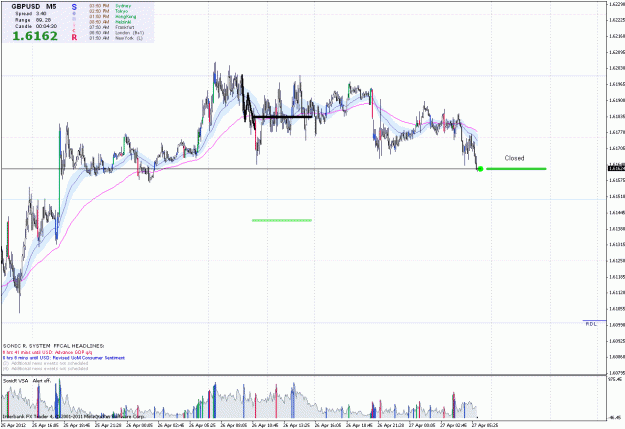Click the red R Sonic logo letter

point(74,37)
